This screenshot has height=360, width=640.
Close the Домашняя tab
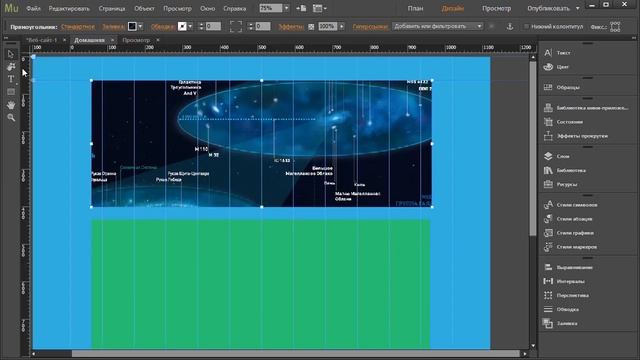[112, 40]
